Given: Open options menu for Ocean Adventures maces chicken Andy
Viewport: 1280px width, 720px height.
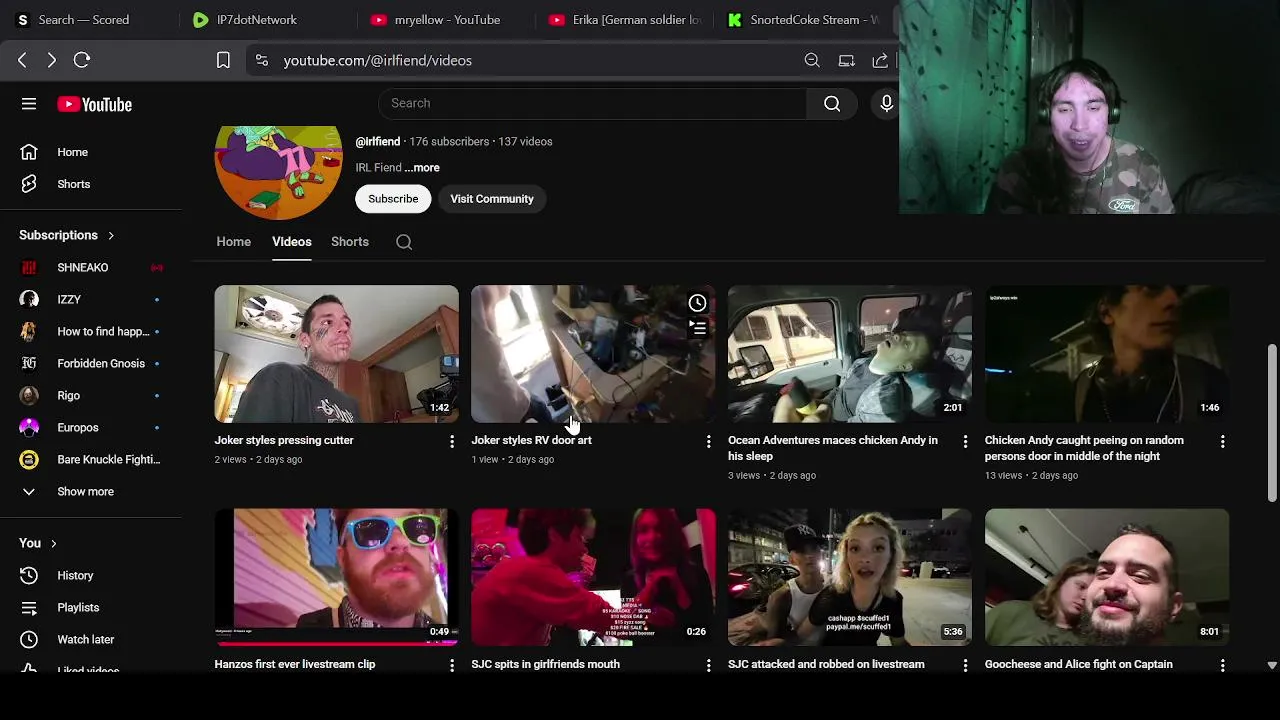Looking at the screenshot, I should [x=965, y=441].
